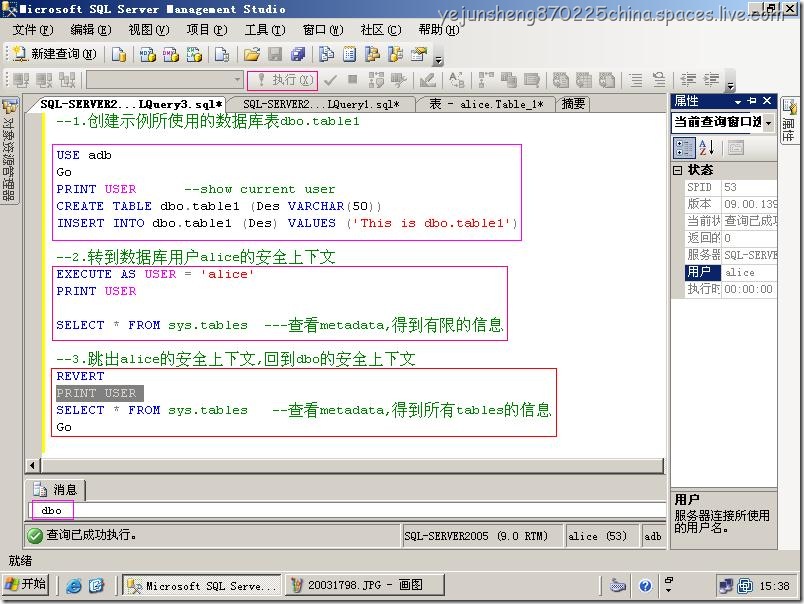Collapse the 状态 property category

coord(678,170)
